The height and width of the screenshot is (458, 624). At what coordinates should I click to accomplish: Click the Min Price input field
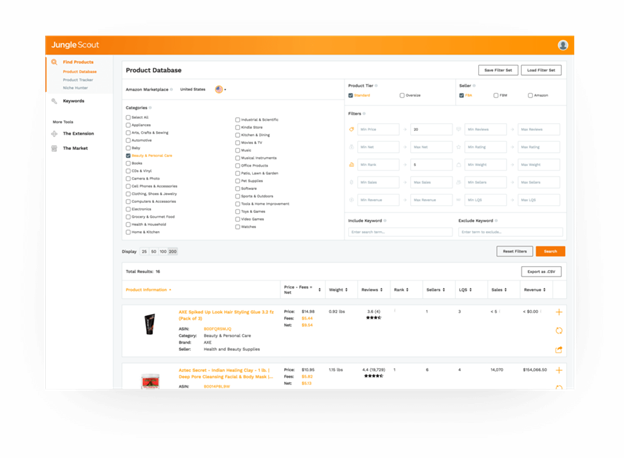click(378, 129)
